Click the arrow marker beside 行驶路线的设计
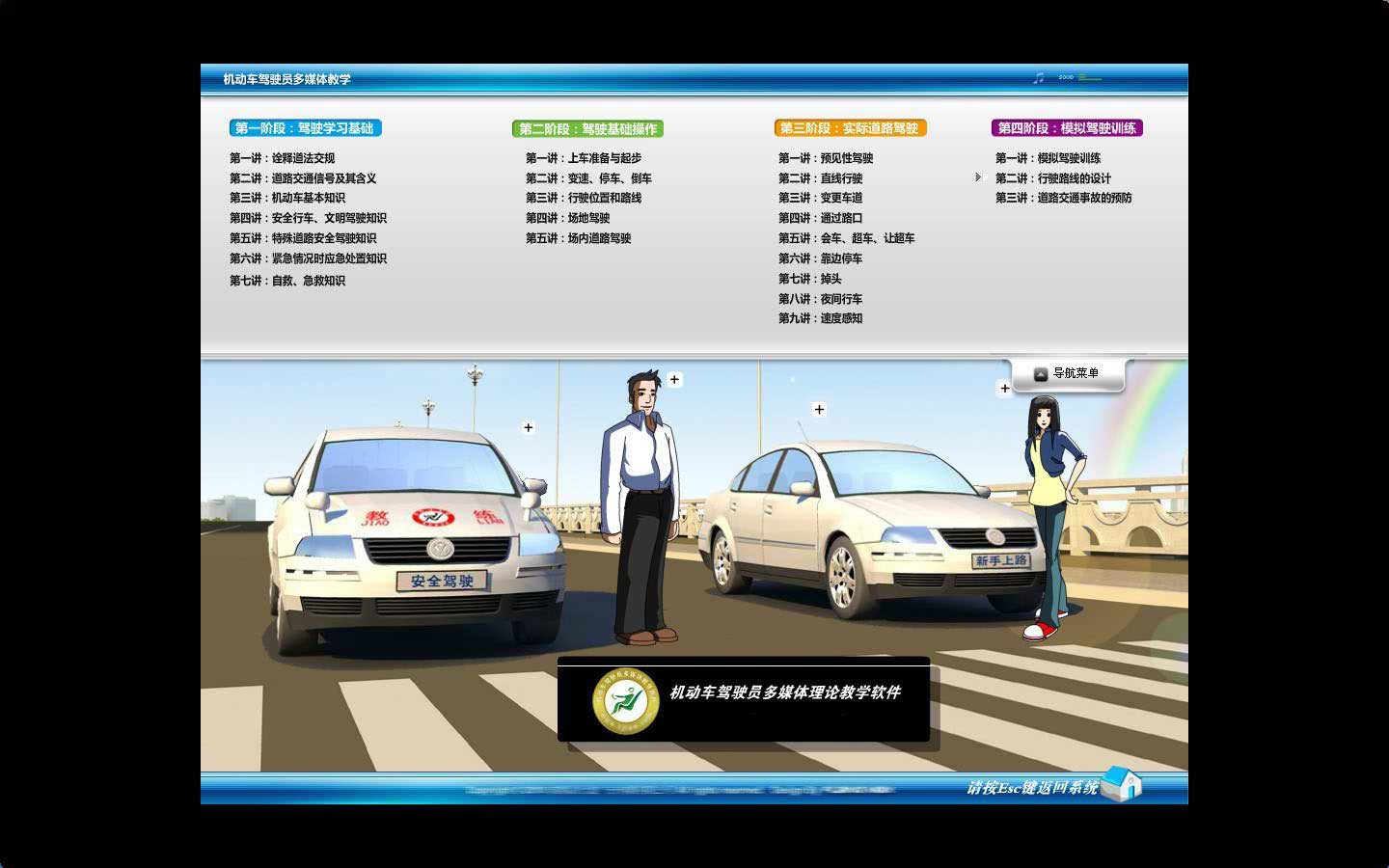The image size is (1389, 868). click(x=978, y=177)
